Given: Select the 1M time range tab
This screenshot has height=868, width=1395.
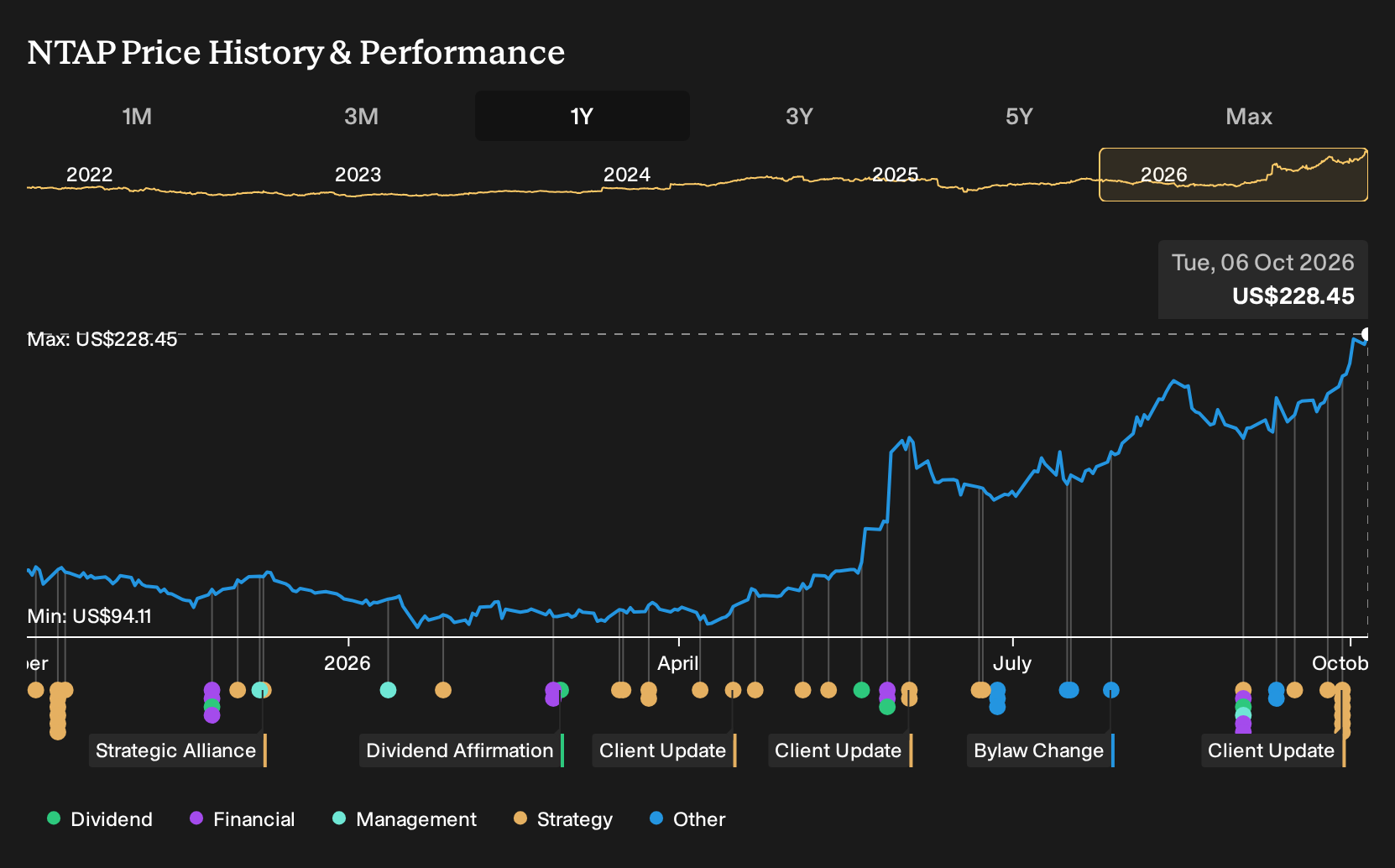Looking at the screenshot, I should click(137, 116).
